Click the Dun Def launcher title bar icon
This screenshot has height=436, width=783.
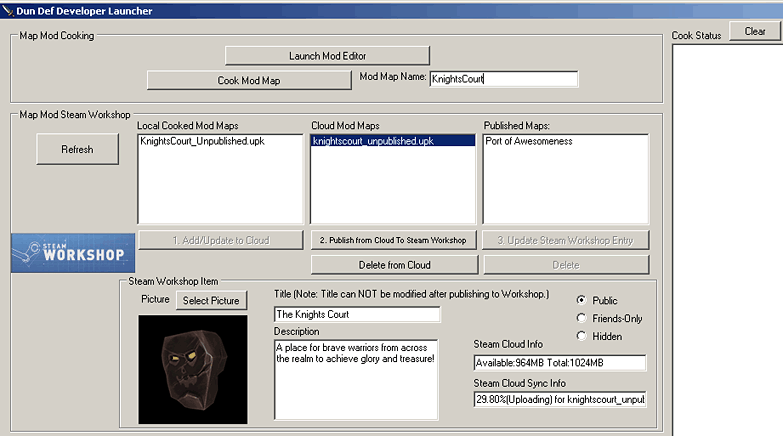point(7,10)
